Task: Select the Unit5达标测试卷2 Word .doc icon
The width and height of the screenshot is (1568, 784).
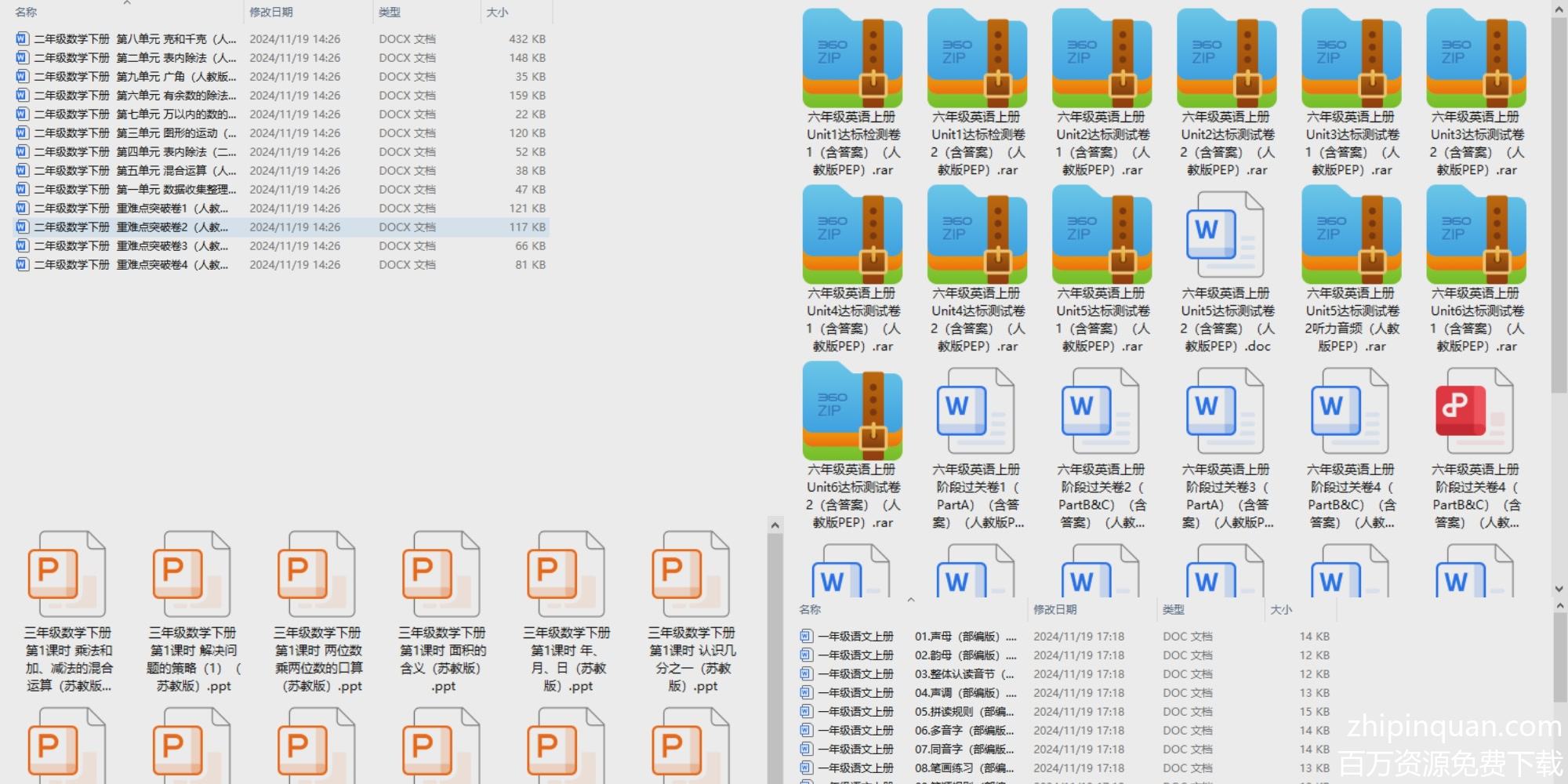Action: point(1225,235)
